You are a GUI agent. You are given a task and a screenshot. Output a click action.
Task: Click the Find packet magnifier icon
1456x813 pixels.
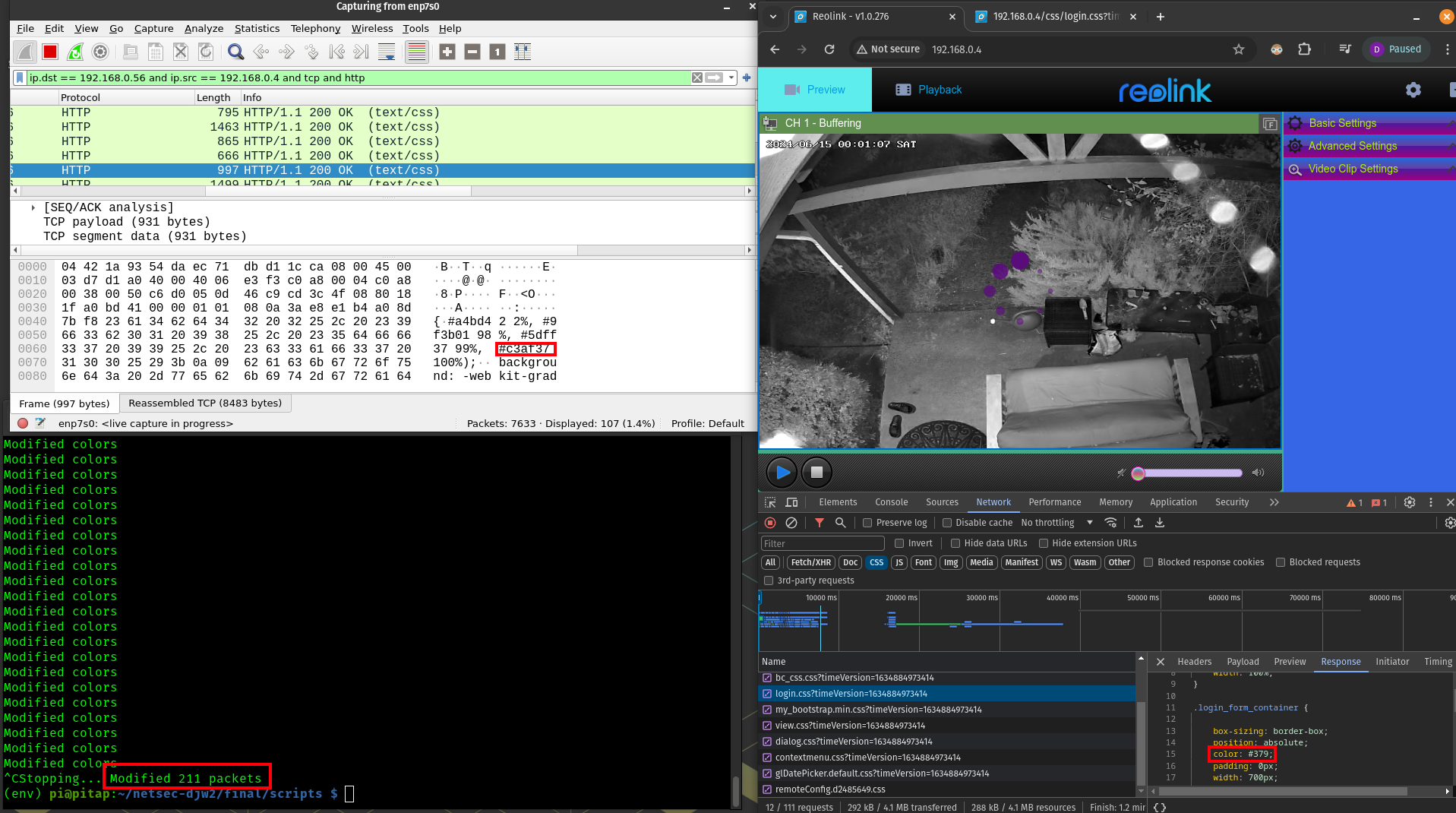pos(235,52)
